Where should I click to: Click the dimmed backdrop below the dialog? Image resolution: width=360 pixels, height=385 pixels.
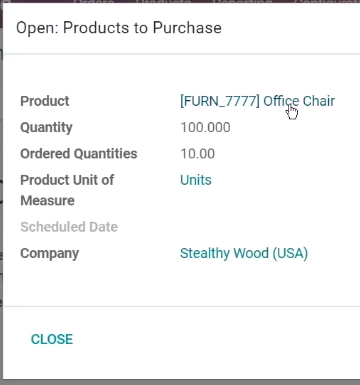180,382
